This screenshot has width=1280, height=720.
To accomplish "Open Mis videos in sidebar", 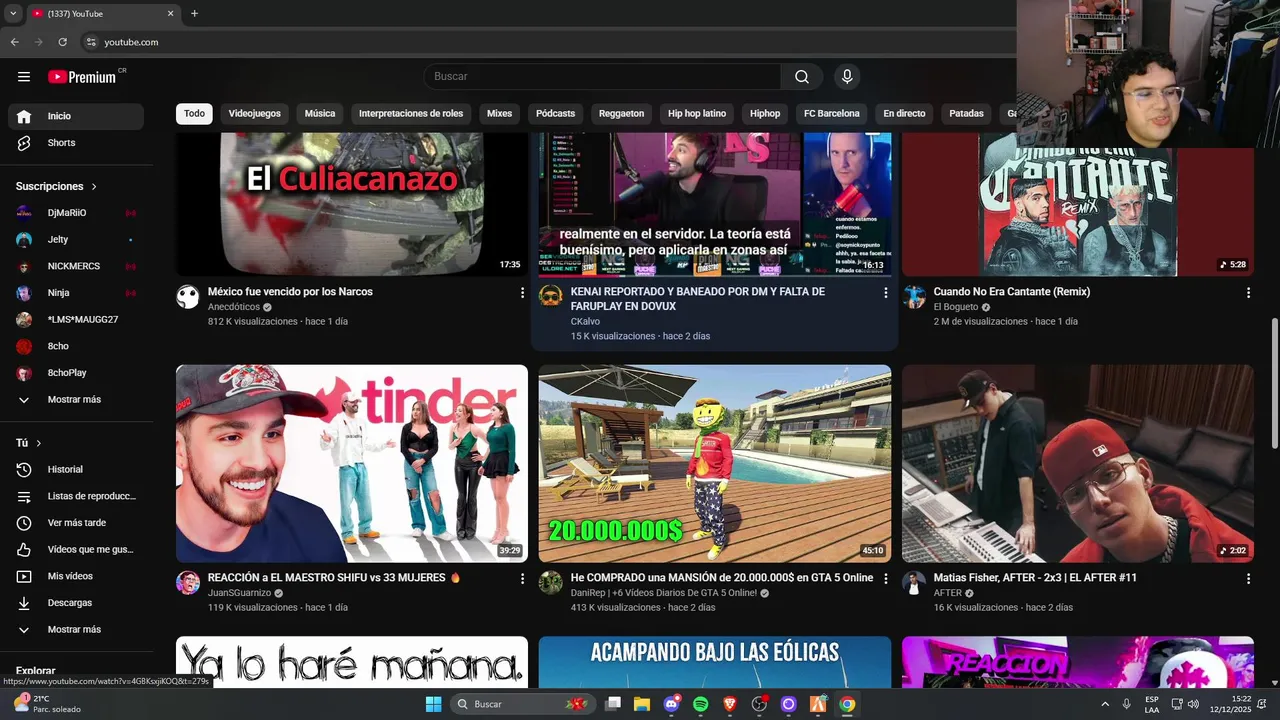I will click(x=76, y=576).
